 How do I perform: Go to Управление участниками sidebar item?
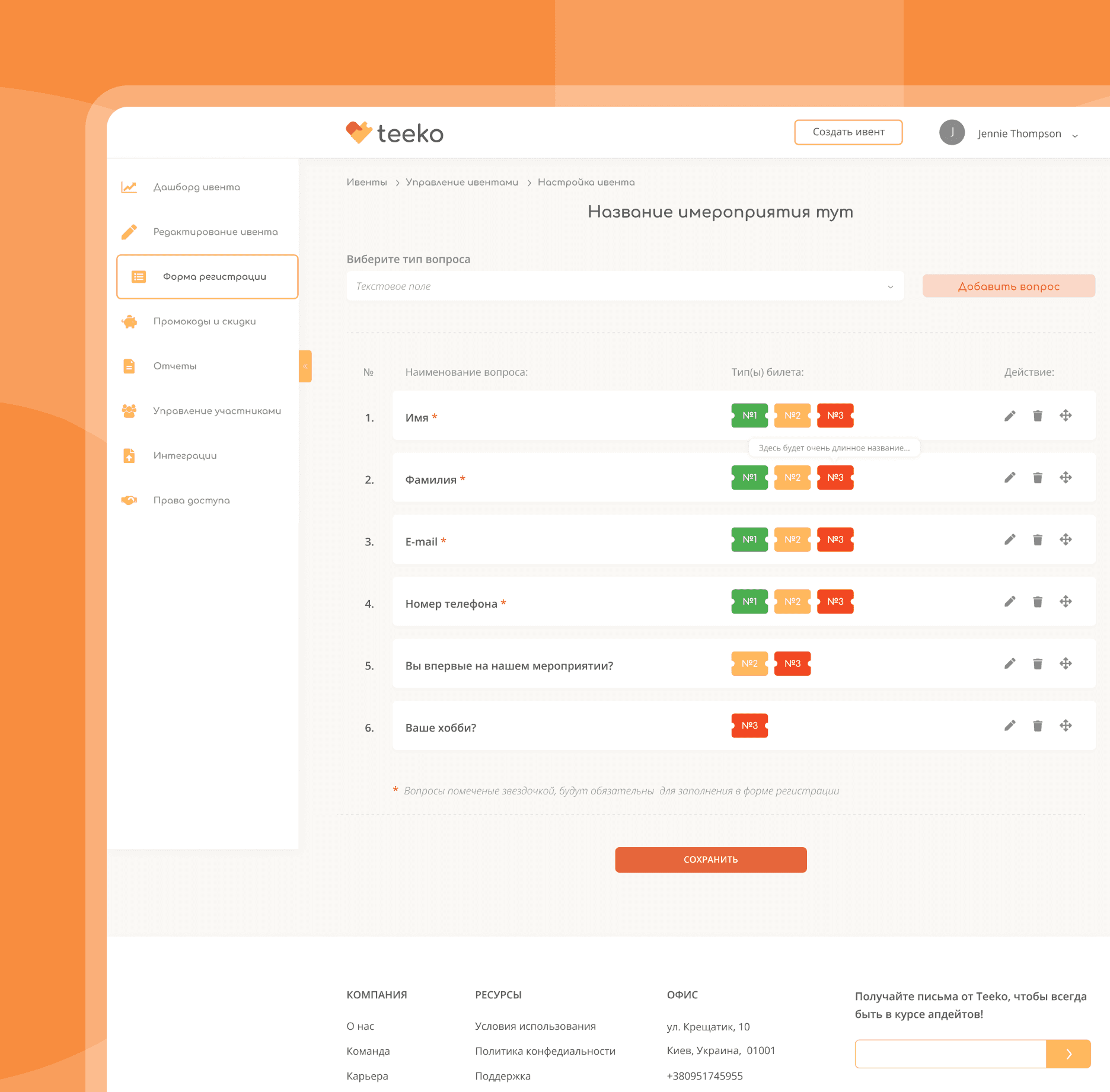(x=217, y=411)
